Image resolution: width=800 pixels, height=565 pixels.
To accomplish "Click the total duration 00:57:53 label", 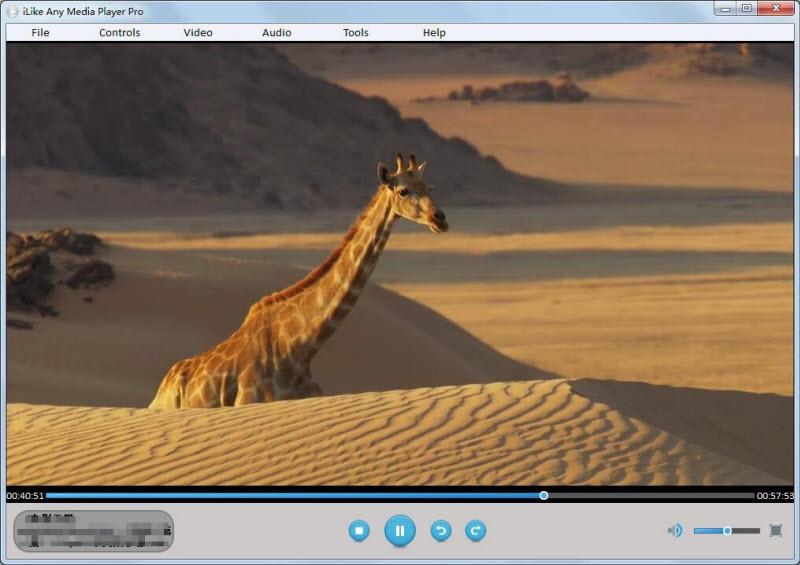I will pos(775,496).
